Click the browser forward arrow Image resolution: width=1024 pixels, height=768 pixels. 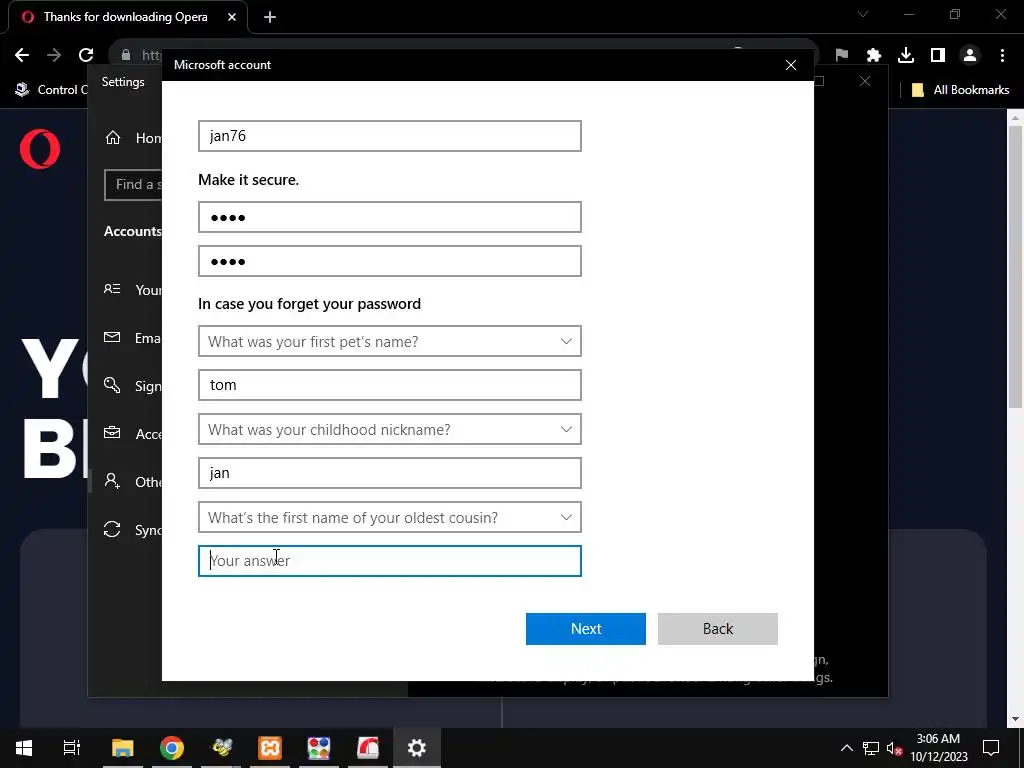tap(54, 55)
